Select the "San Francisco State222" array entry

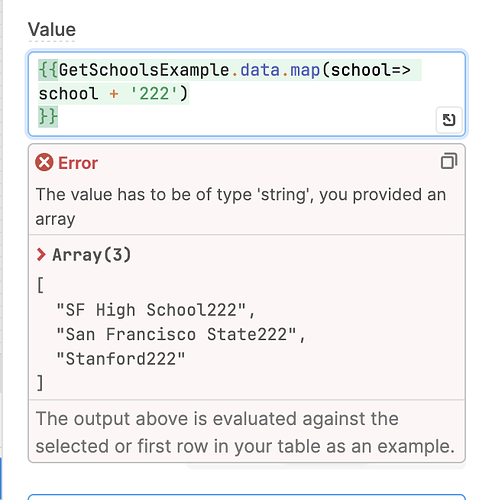pos(181,335)
